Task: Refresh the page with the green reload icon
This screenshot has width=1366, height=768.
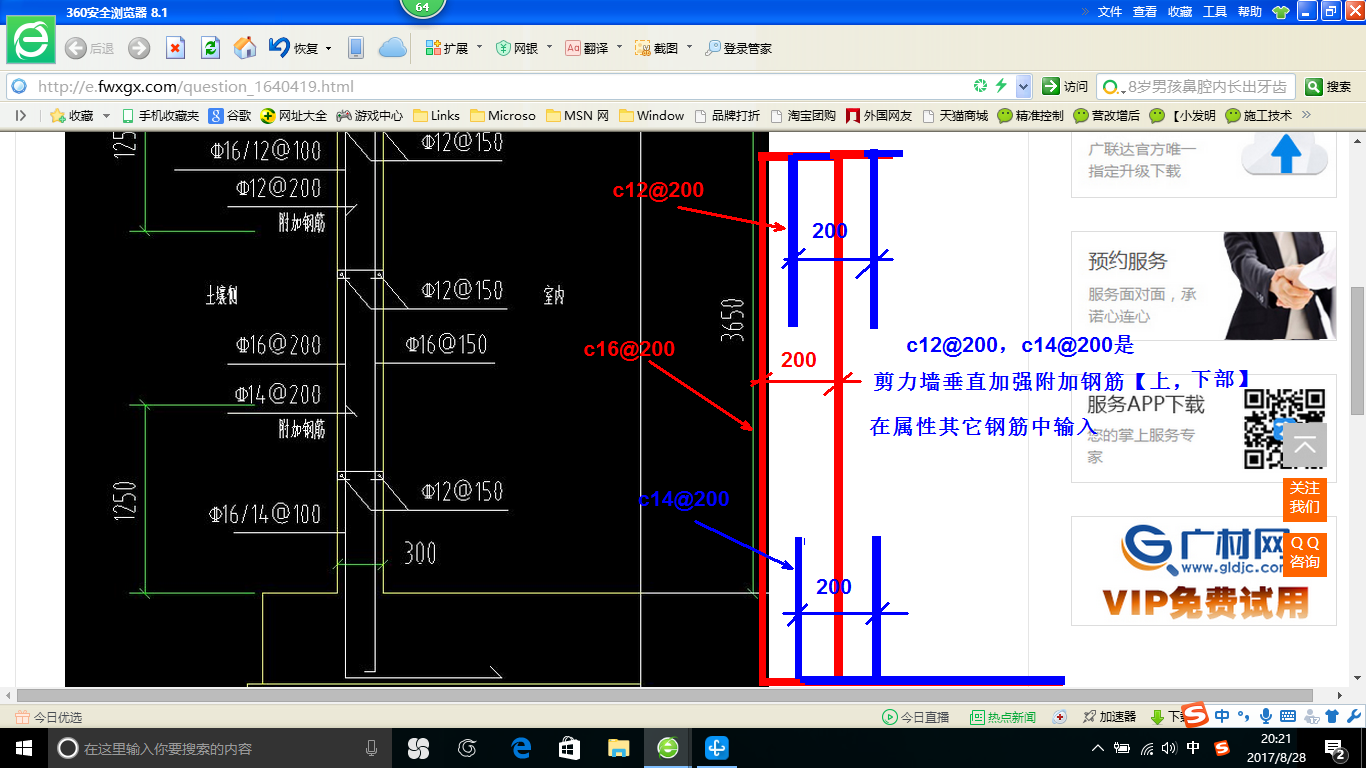Action: pos(210,48)
